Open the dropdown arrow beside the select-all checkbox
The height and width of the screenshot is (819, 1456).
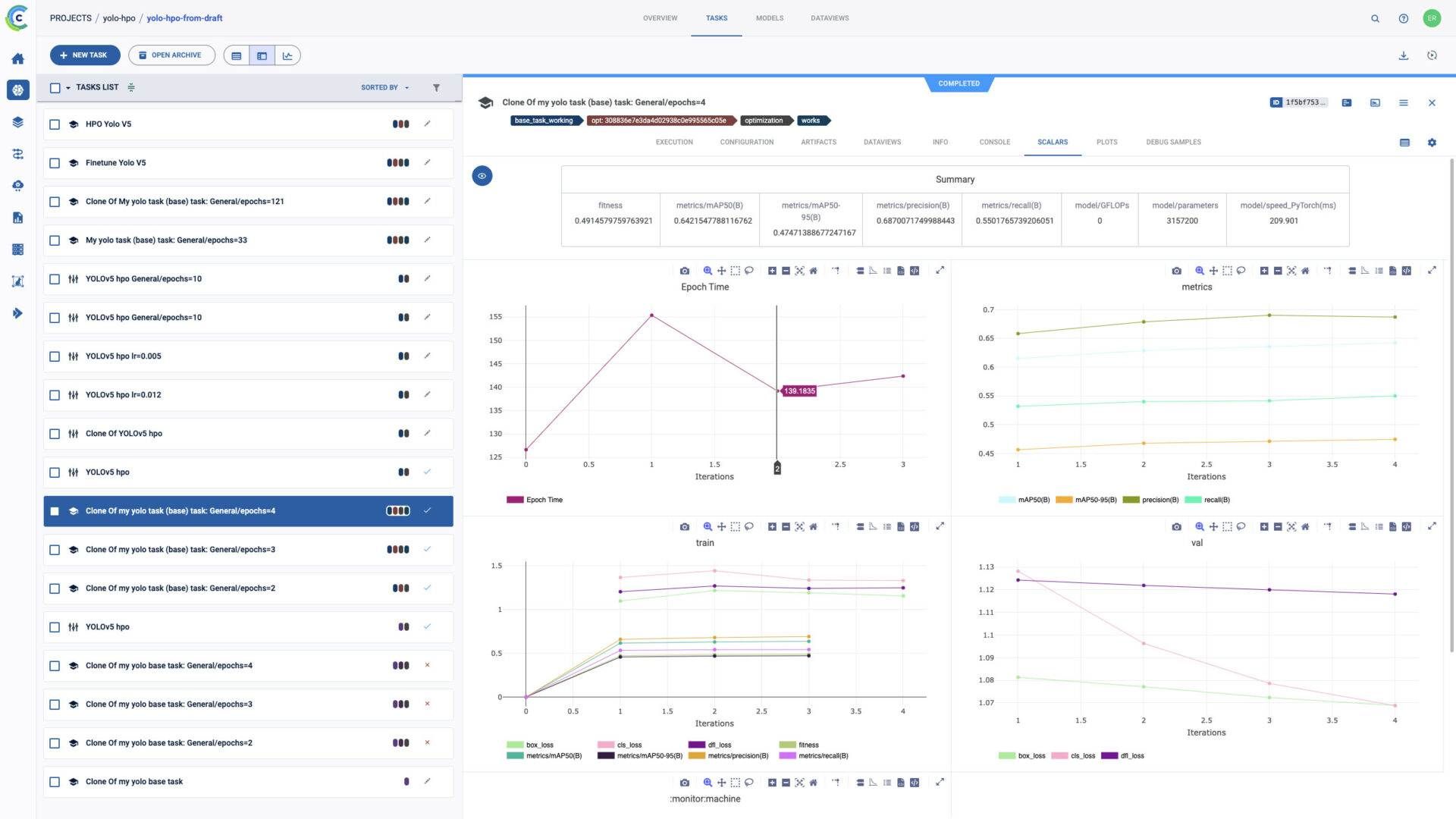(x=67, y=87)
